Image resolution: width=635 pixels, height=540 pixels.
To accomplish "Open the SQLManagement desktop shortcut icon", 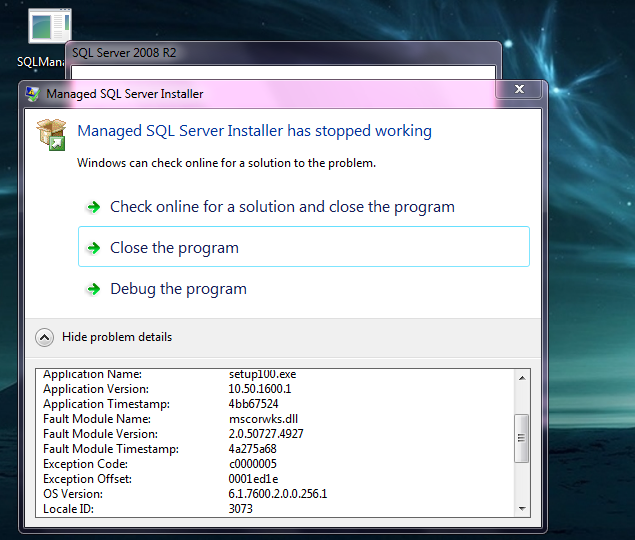I will click(x=50, y=26).
